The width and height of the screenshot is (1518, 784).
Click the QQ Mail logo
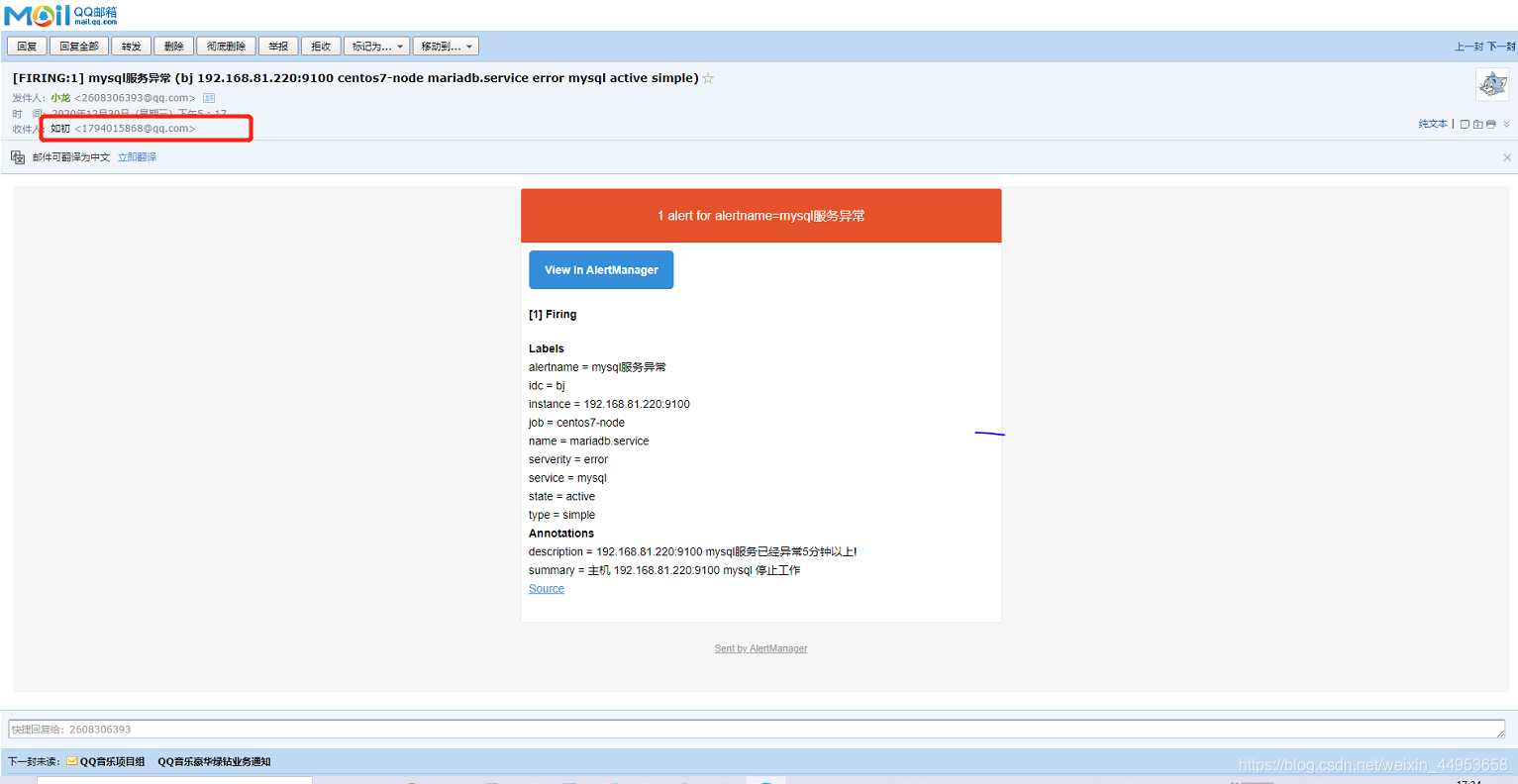(x=61, y=15)
